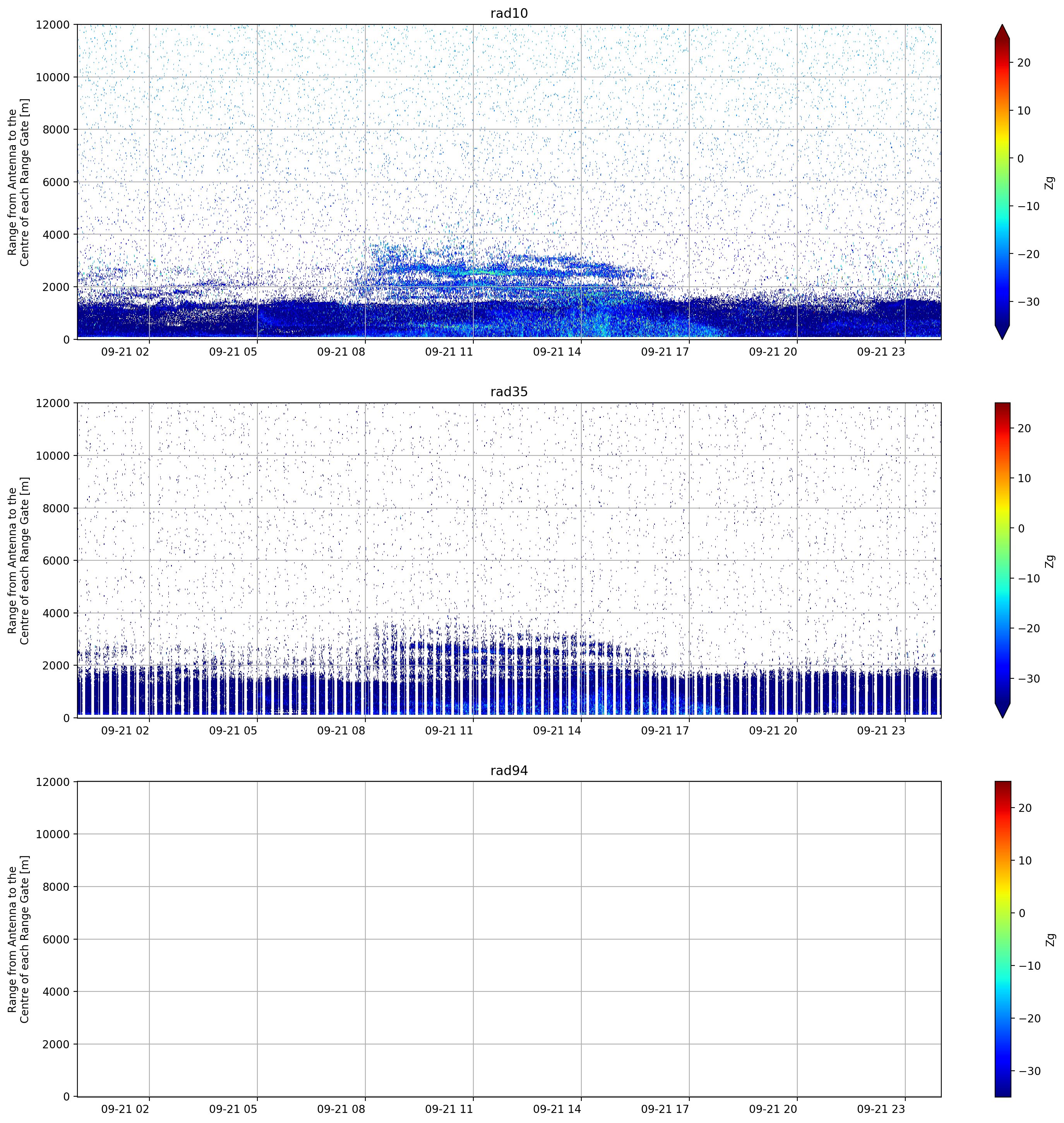This screenshot has height=1123, width=1064.
Task: Click the 4000 y-tick of rad10
Action: point(56,234)
